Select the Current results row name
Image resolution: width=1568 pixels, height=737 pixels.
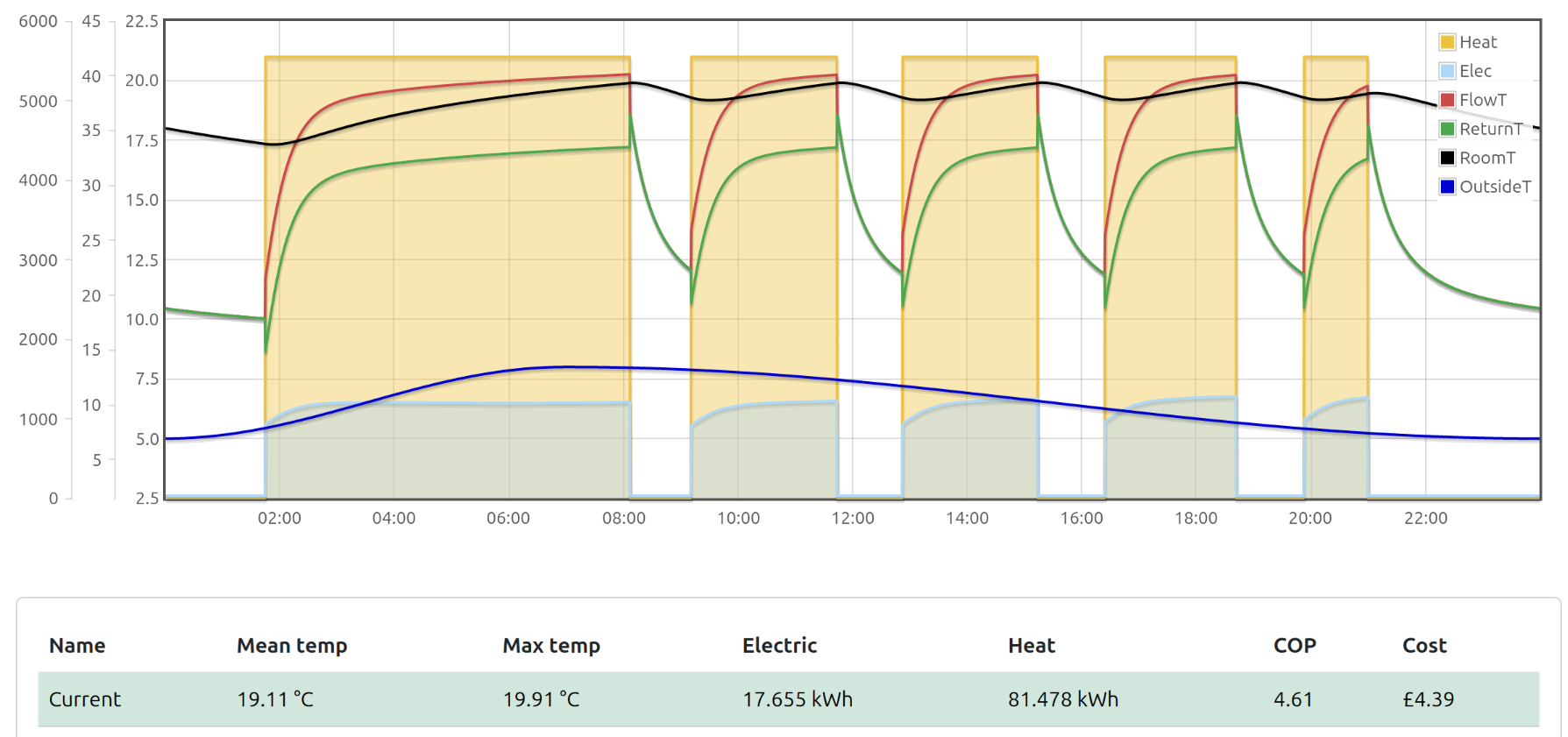tap(85, 699)
